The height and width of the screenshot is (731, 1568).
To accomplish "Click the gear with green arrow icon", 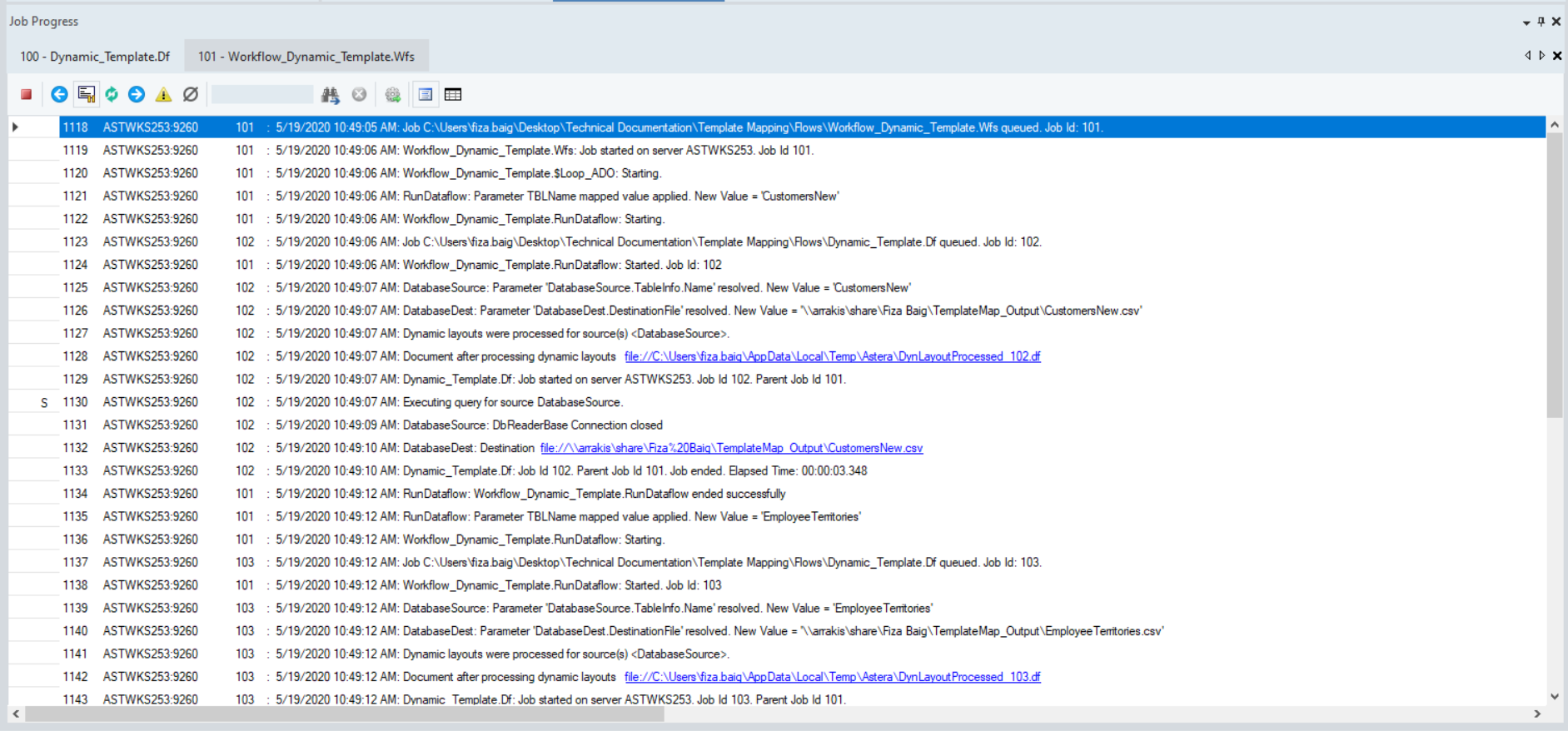I will coord(393,95).
